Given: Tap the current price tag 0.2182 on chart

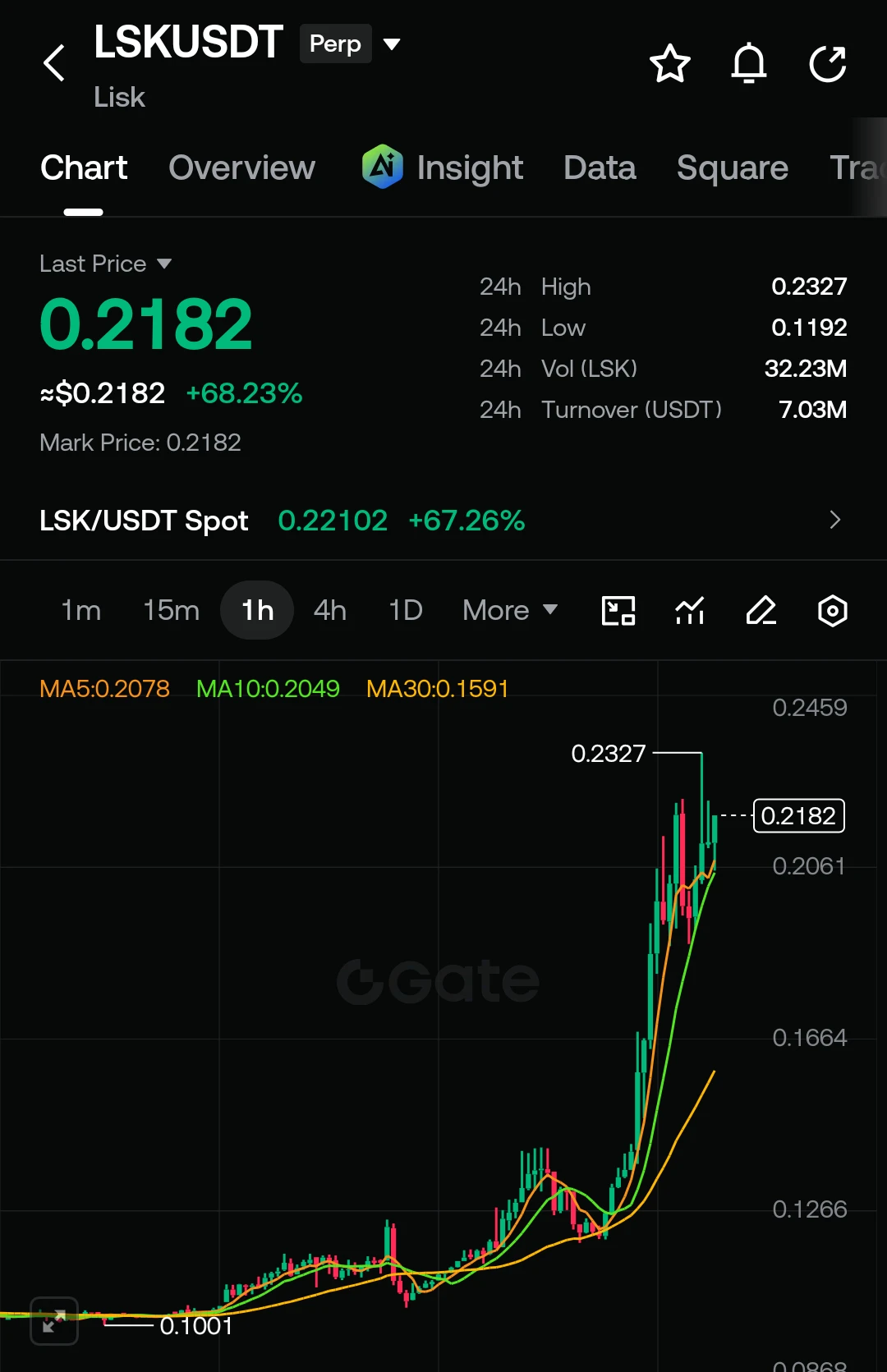Looking at the screenshot, I should [x=798, y=815].
